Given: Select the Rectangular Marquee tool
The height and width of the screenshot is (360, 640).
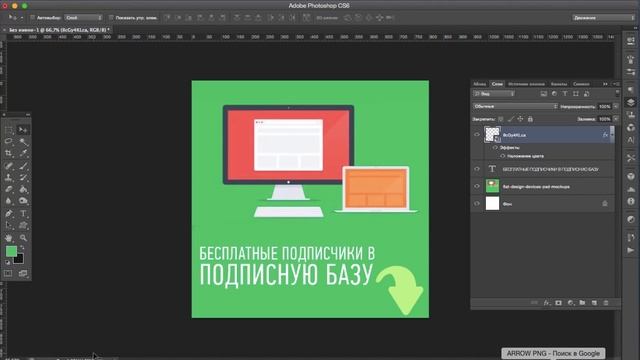Looking at the screenshot, I should 9,130.
